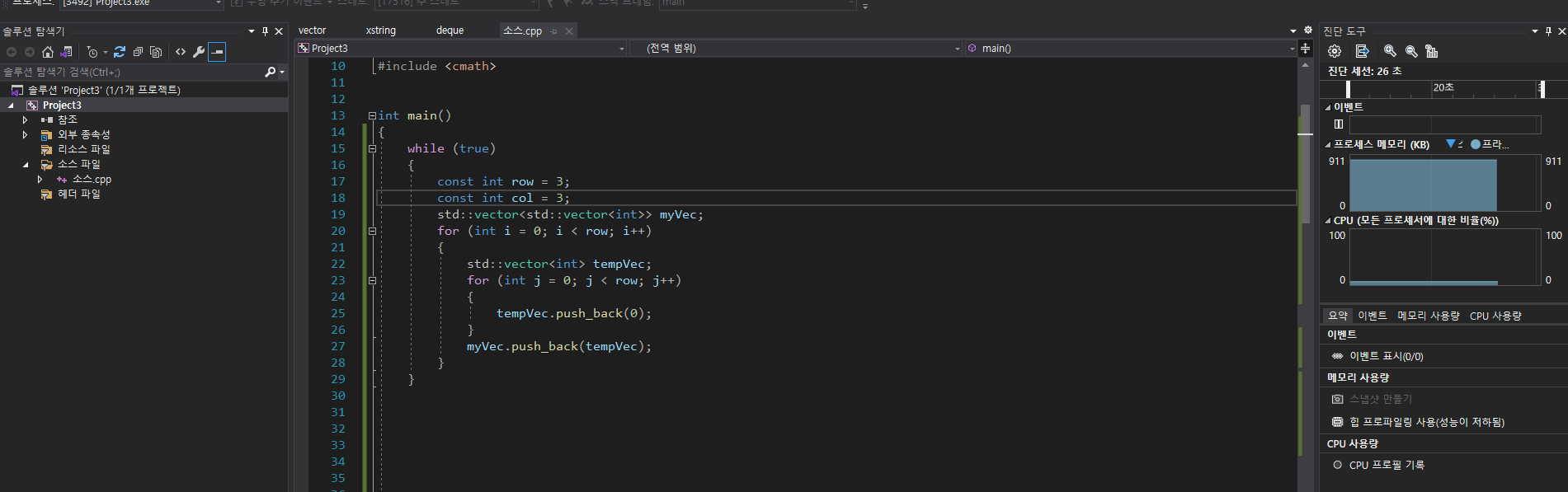Pin the 소스.cpp tab with its pin icon

pyautogui.click(x=554, y=31)
